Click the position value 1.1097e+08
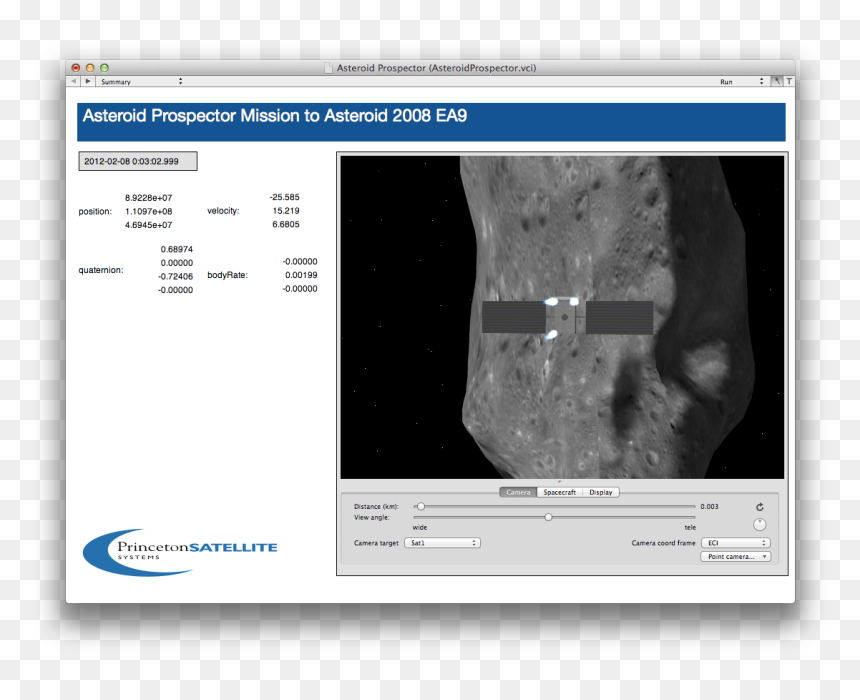Viewport: 860px width, 700px height. (149, 211)
